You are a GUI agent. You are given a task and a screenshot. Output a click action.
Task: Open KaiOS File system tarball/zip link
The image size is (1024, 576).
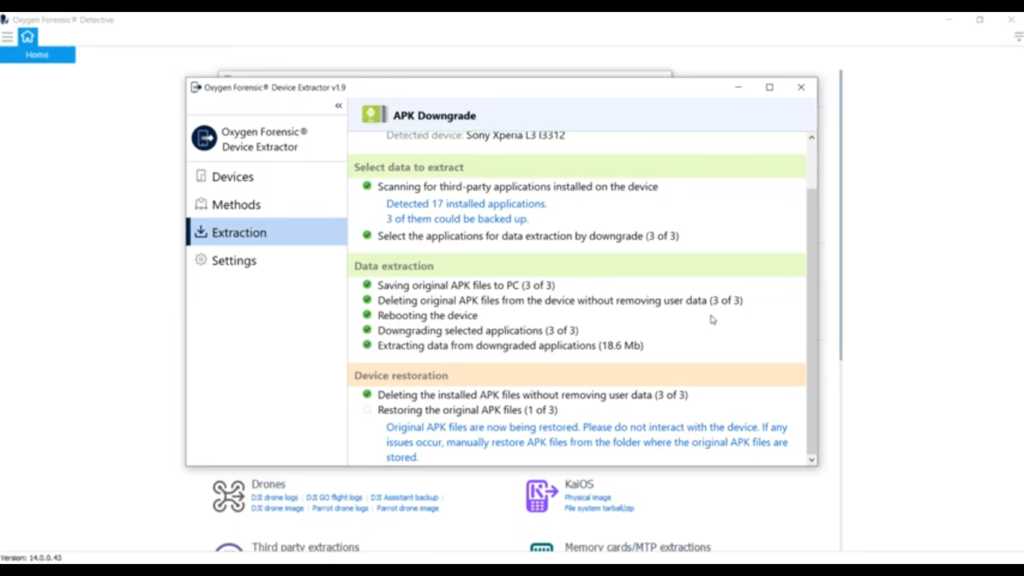(x=600, y=508)
